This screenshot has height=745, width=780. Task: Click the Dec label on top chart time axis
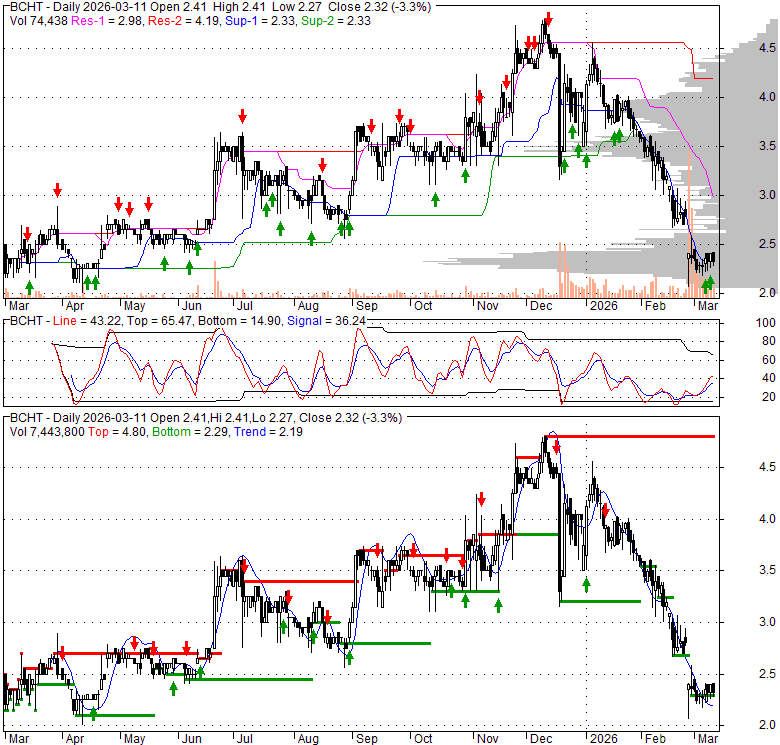point(541,305)
